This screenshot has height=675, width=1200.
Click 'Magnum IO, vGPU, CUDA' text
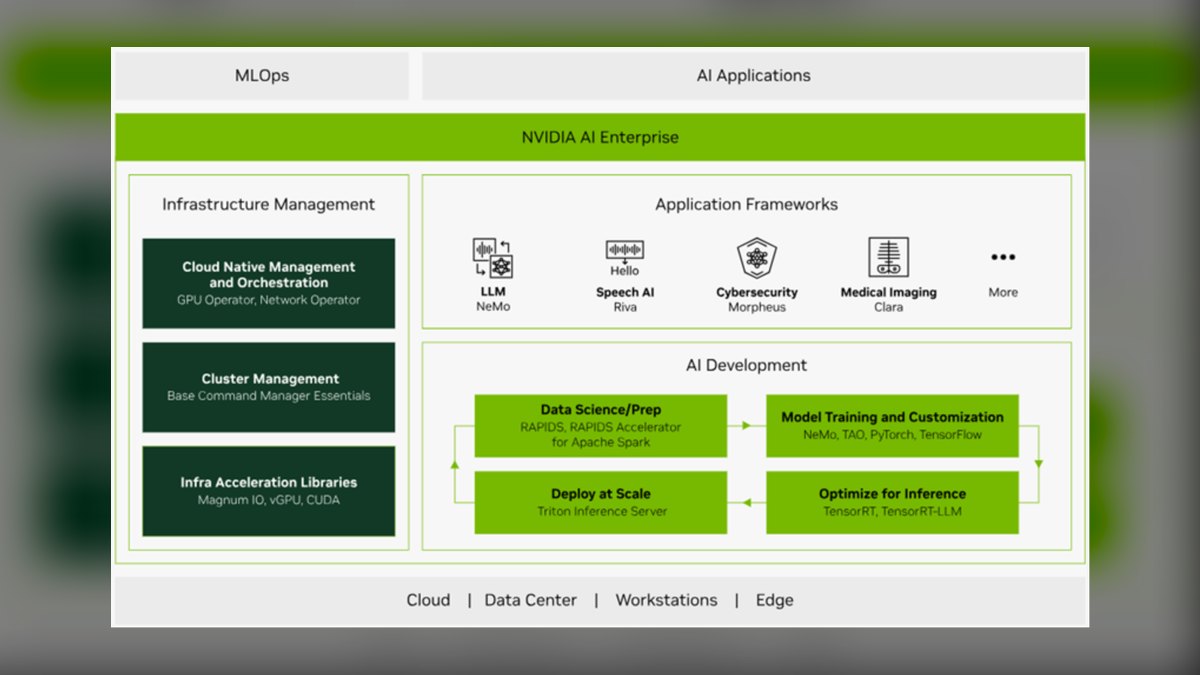[x=269, y=500]
